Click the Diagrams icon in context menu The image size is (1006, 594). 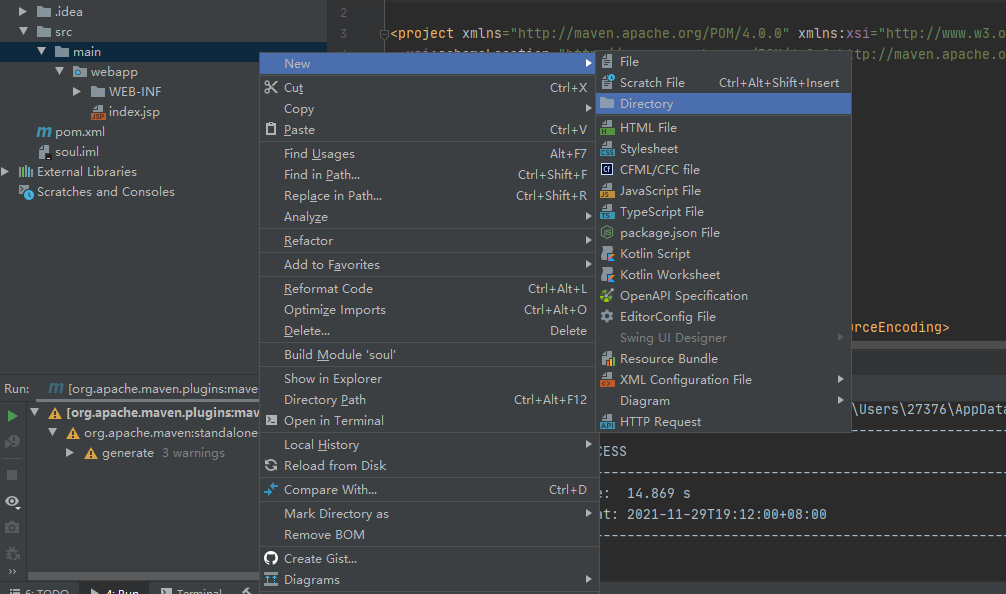tap(271, 579)
